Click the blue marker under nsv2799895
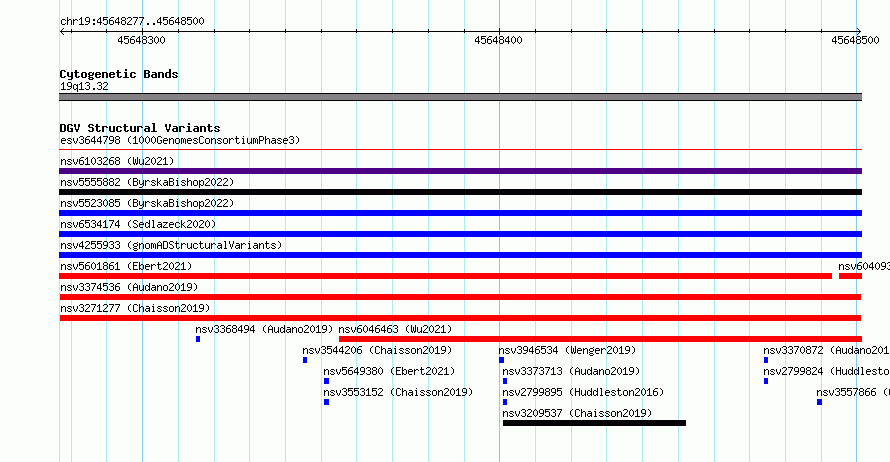This screenshot has width=890, height=462. [505, 402]
